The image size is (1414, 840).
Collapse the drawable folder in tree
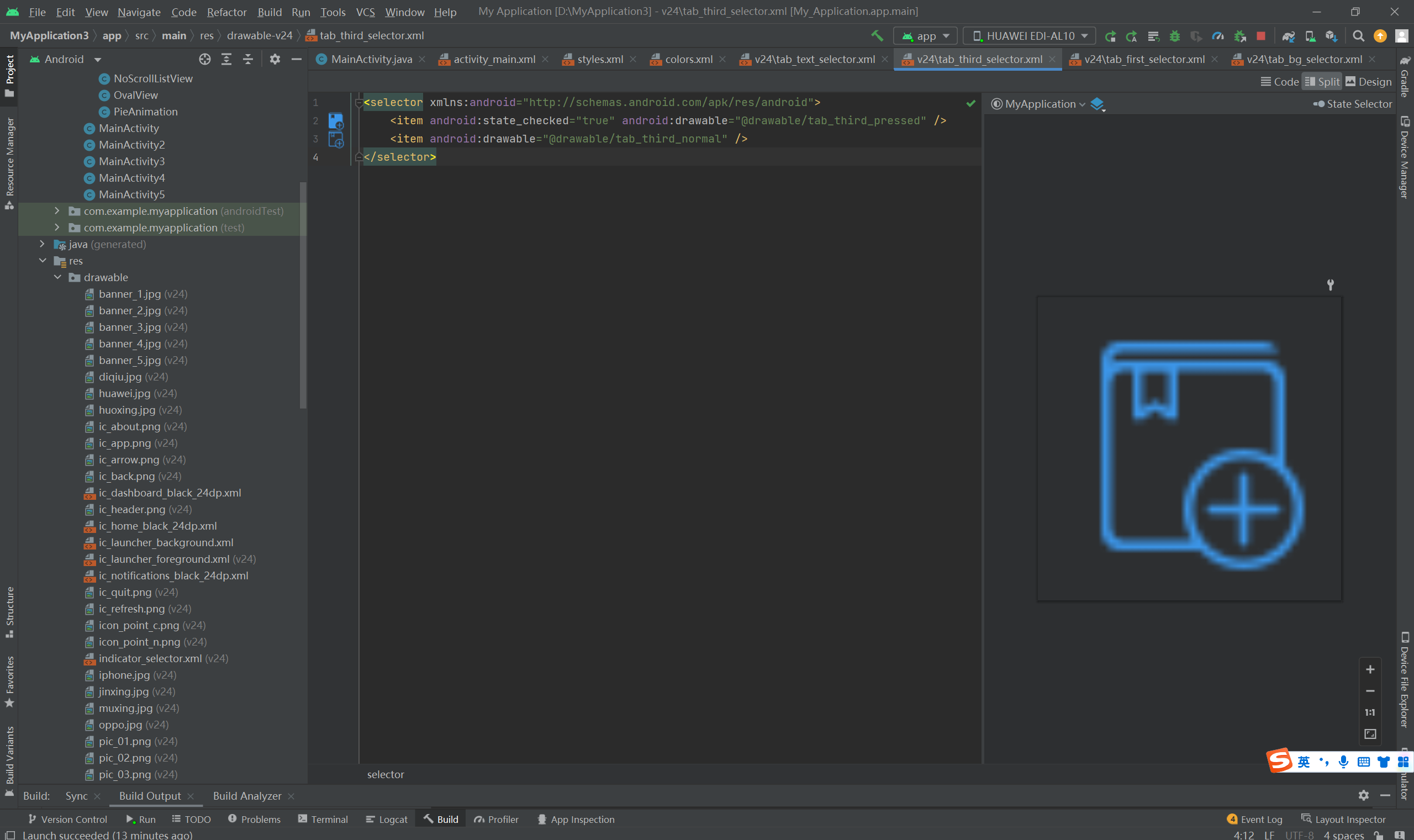[x=58, y=277]
